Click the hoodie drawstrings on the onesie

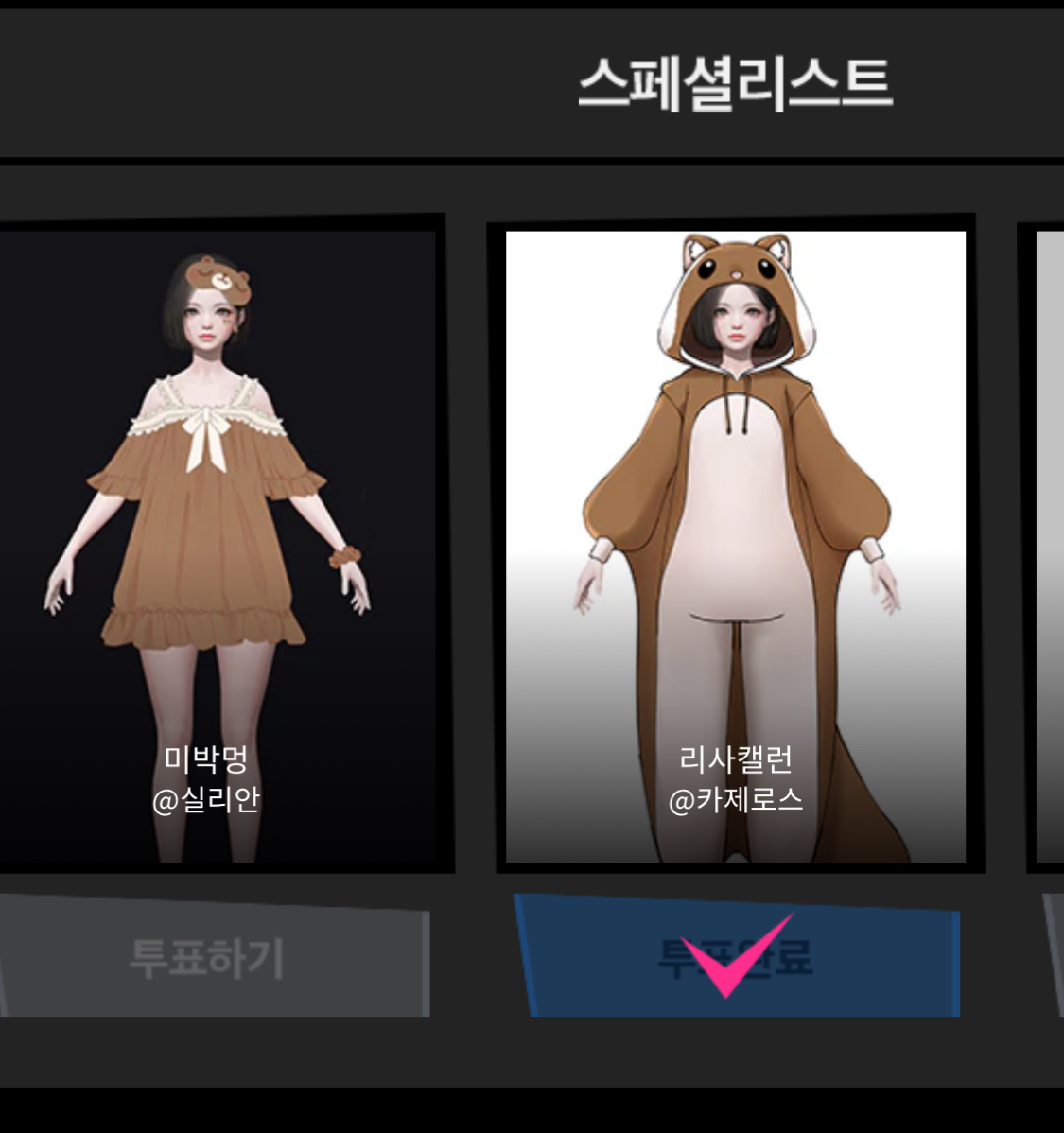tap(737, 411)
